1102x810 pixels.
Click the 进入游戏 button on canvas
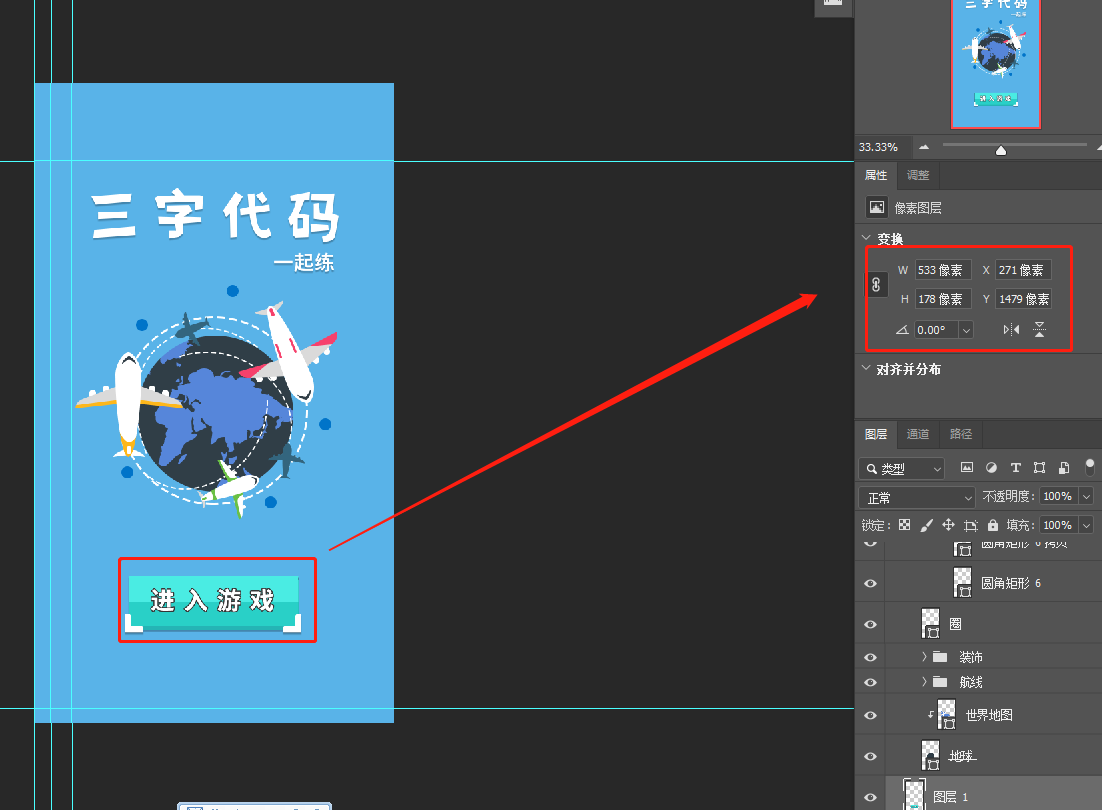215,602
